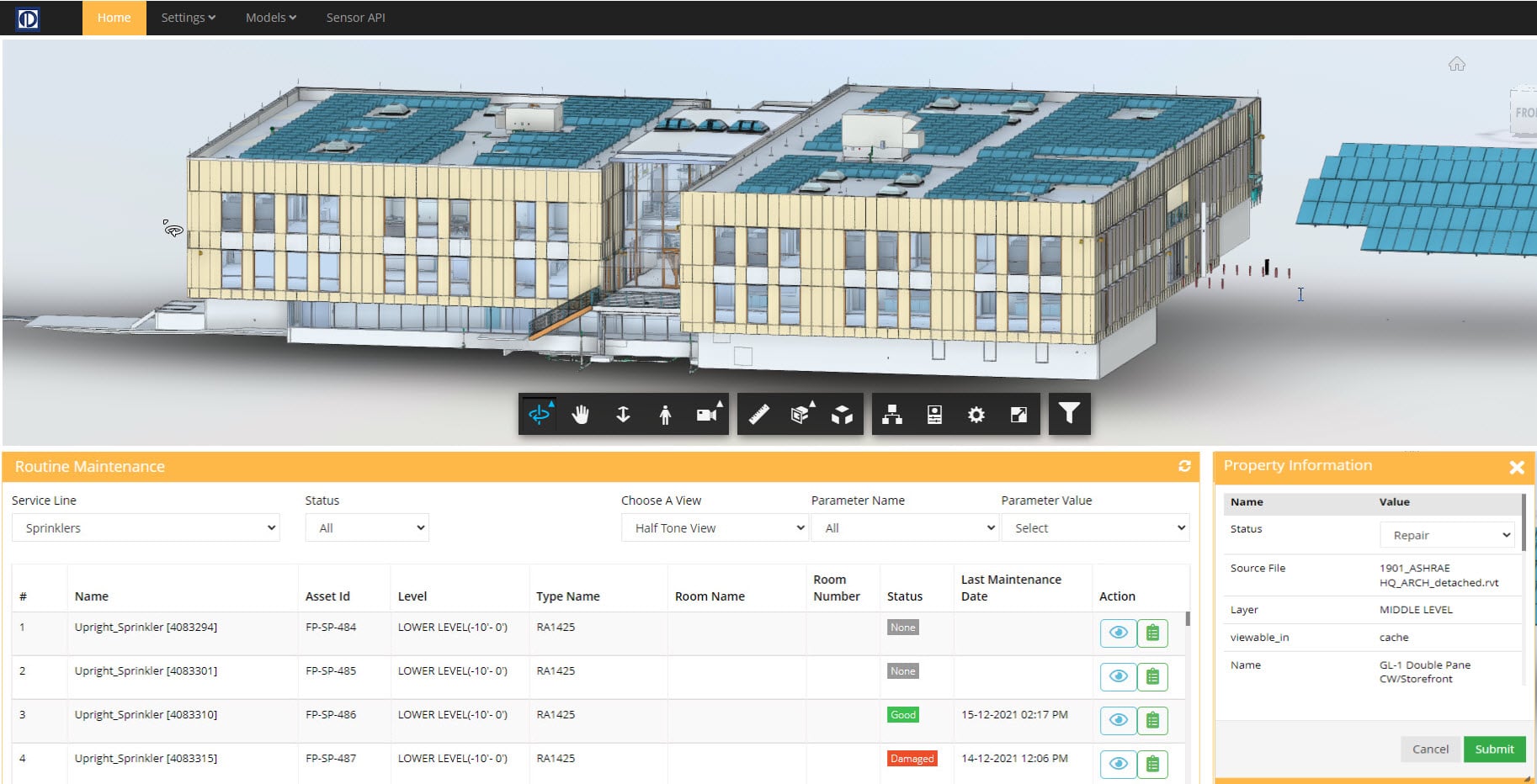This screenshot has width=1537, height=784.
Task: Expand the Choose A View dropdown
Action: [x=714, y=528]
